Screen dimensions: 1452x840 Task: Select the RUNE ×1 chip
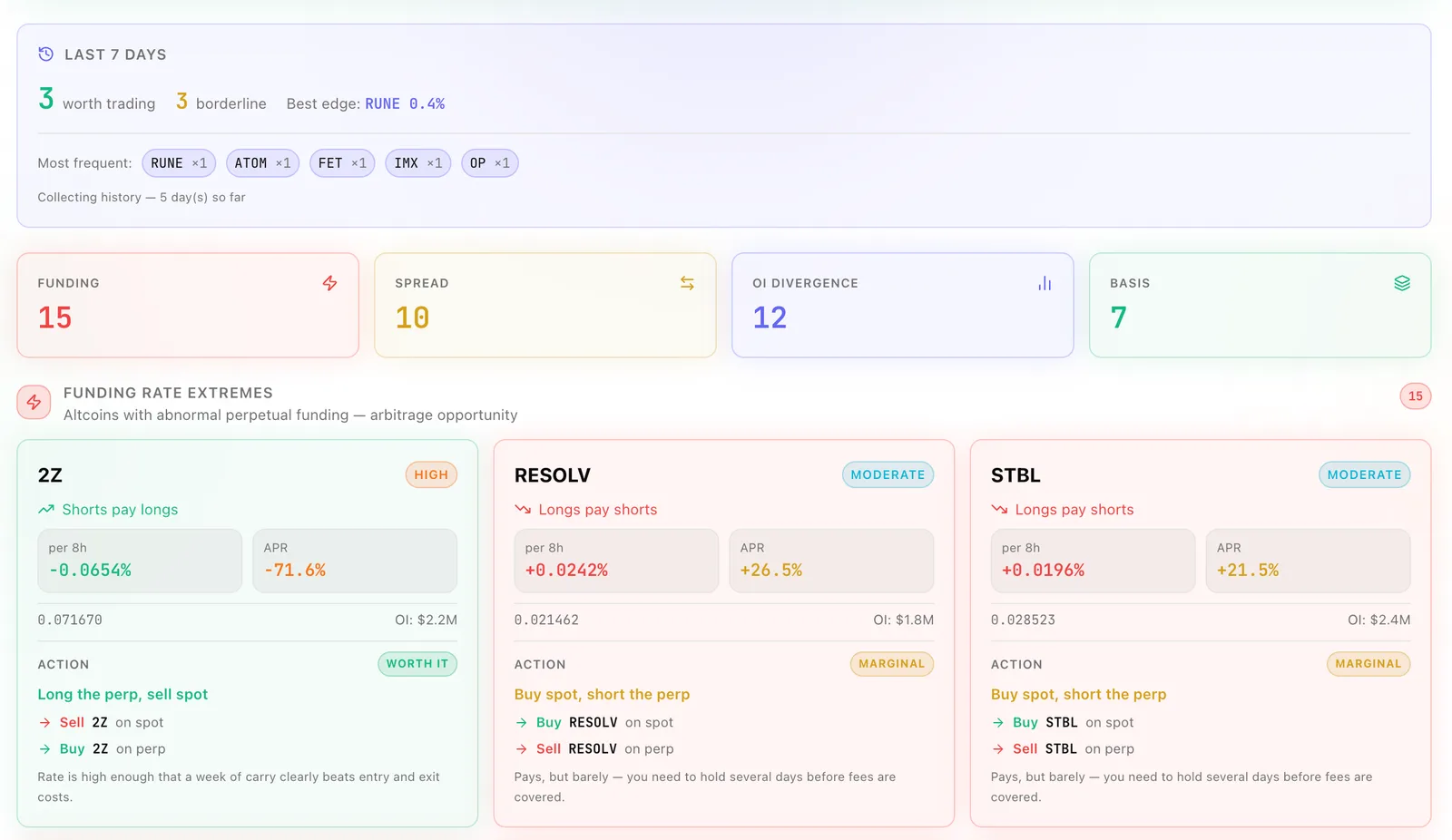tap(179, 163)
